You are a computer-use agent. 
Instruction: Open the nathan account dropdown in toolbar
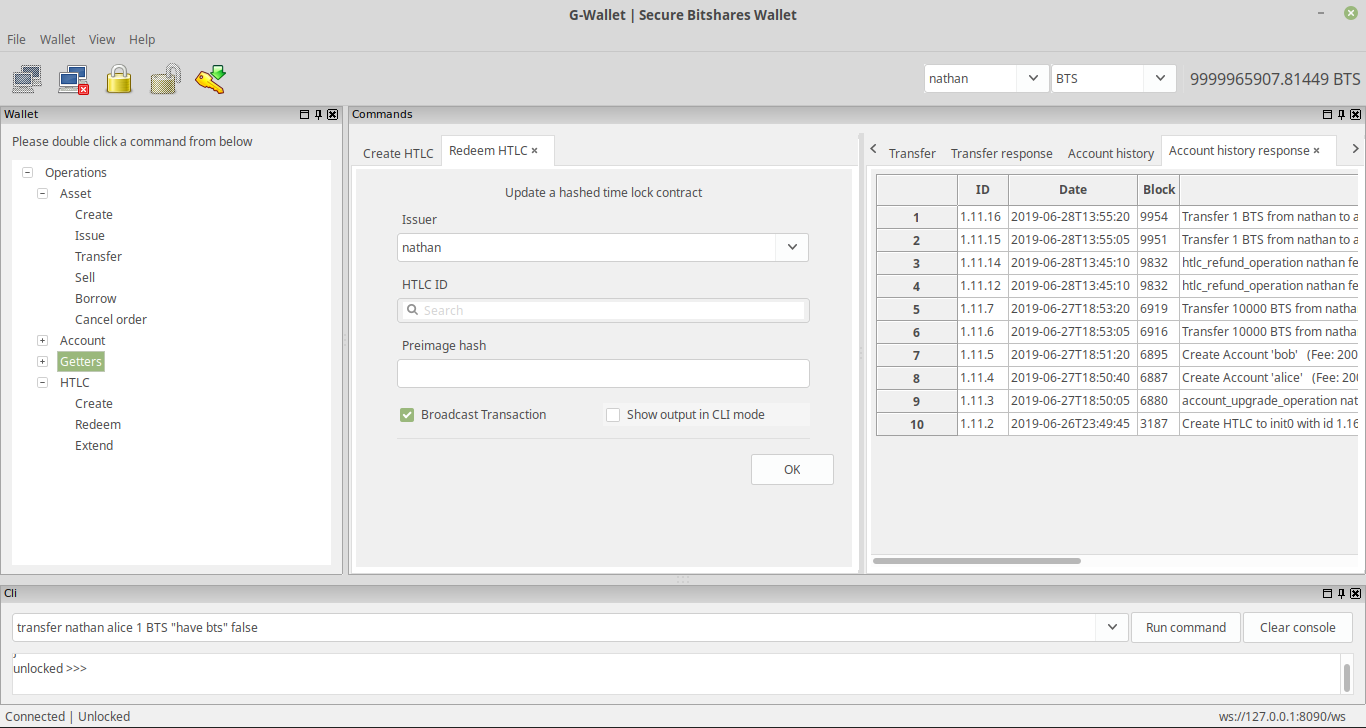coord(1032,78)
